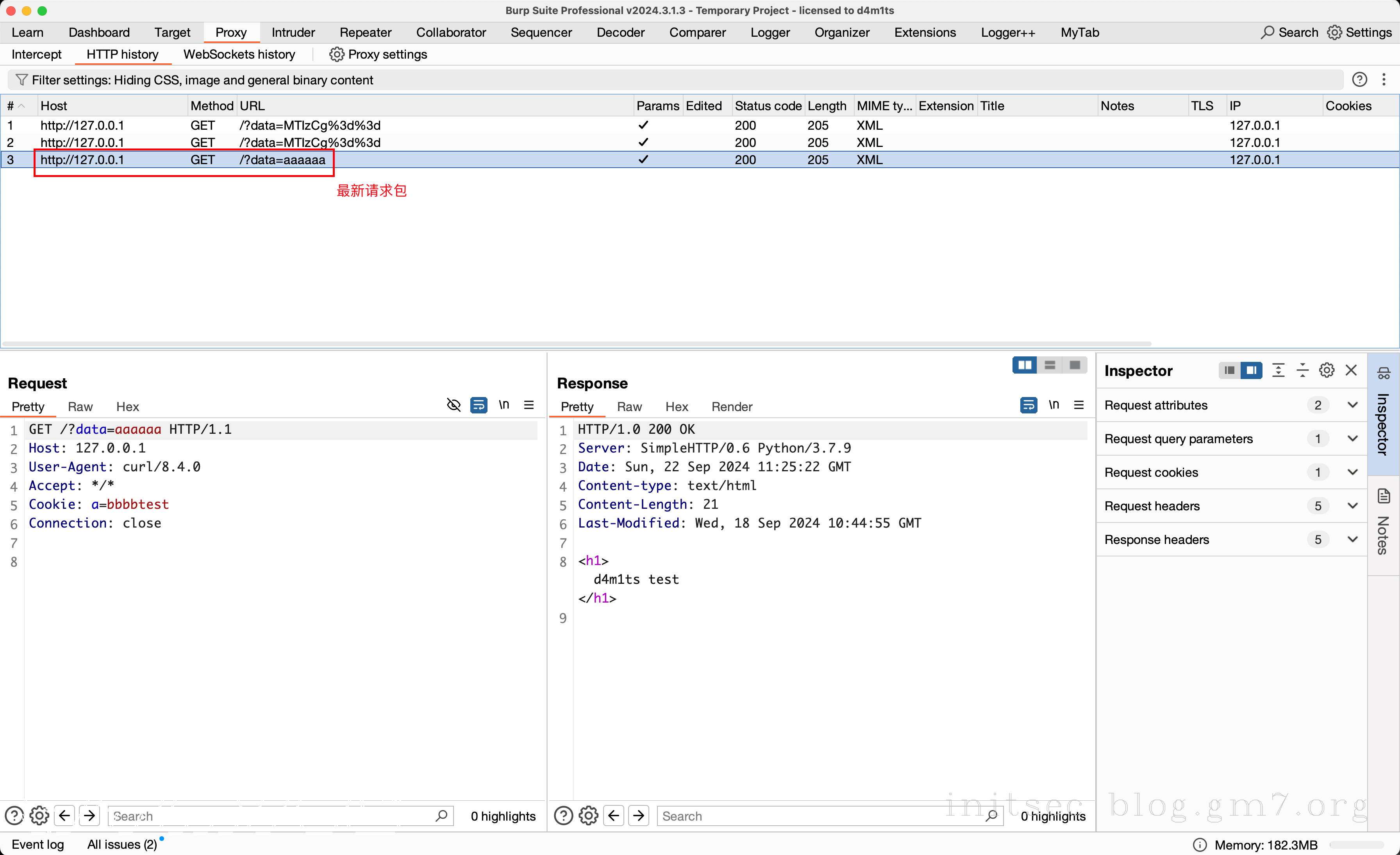The image size is (1400, 855).
Task: Open the filter bar help icon
Action: tap(1359, 80)
